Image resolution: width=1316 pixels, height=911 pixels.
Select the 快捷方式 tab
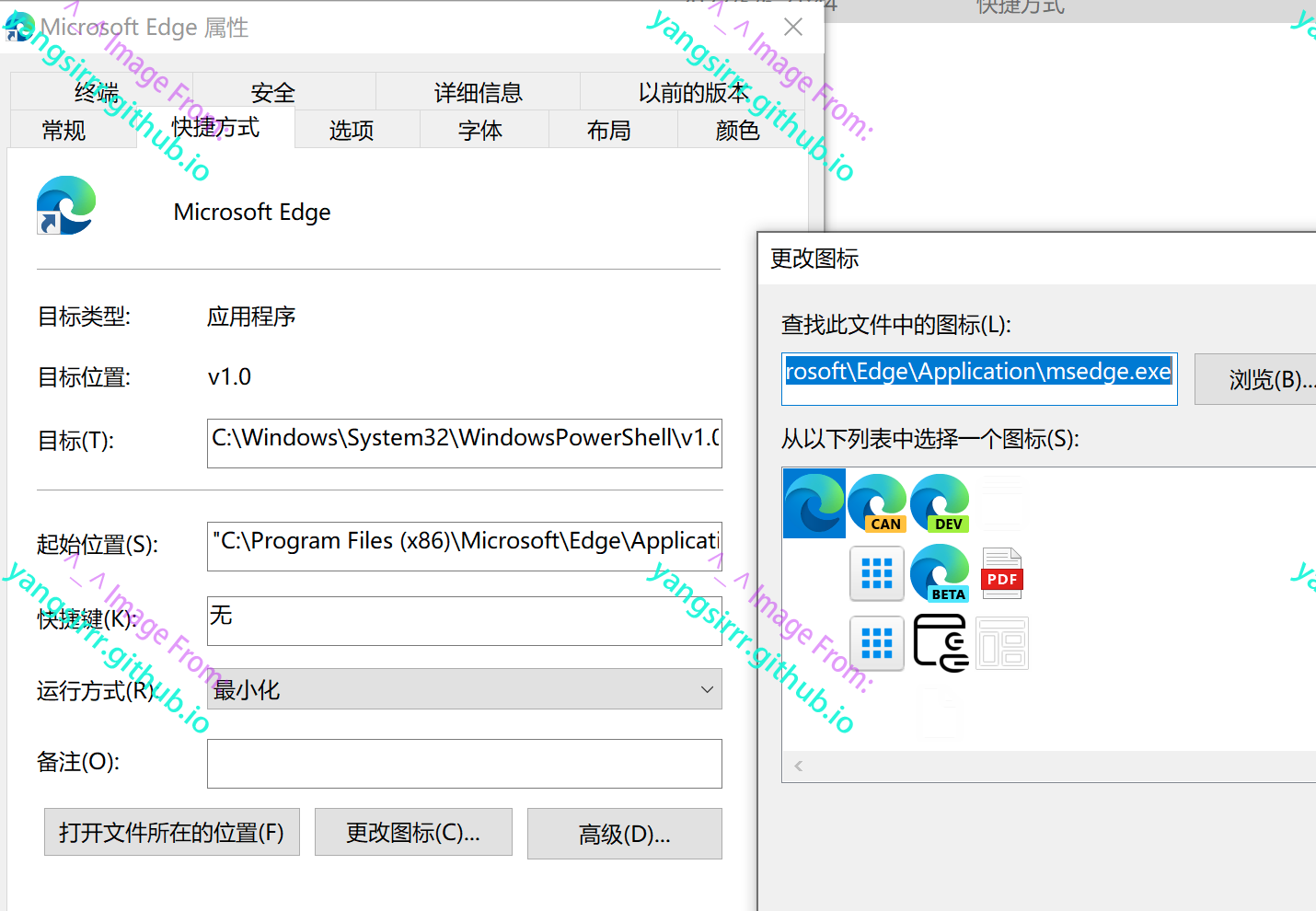click(215, 127)
